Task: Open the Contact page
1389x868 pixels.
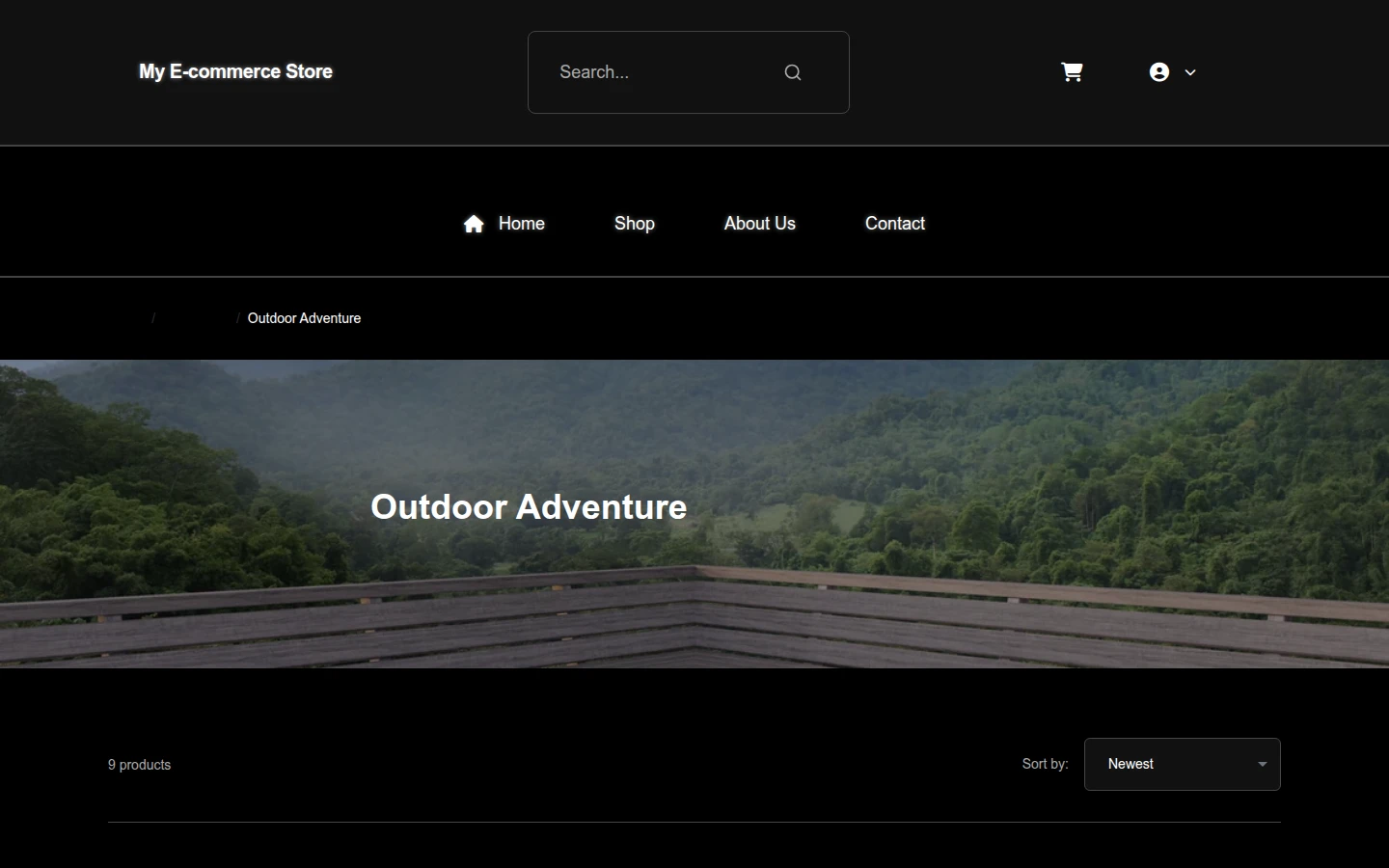Action: [895, 224]
